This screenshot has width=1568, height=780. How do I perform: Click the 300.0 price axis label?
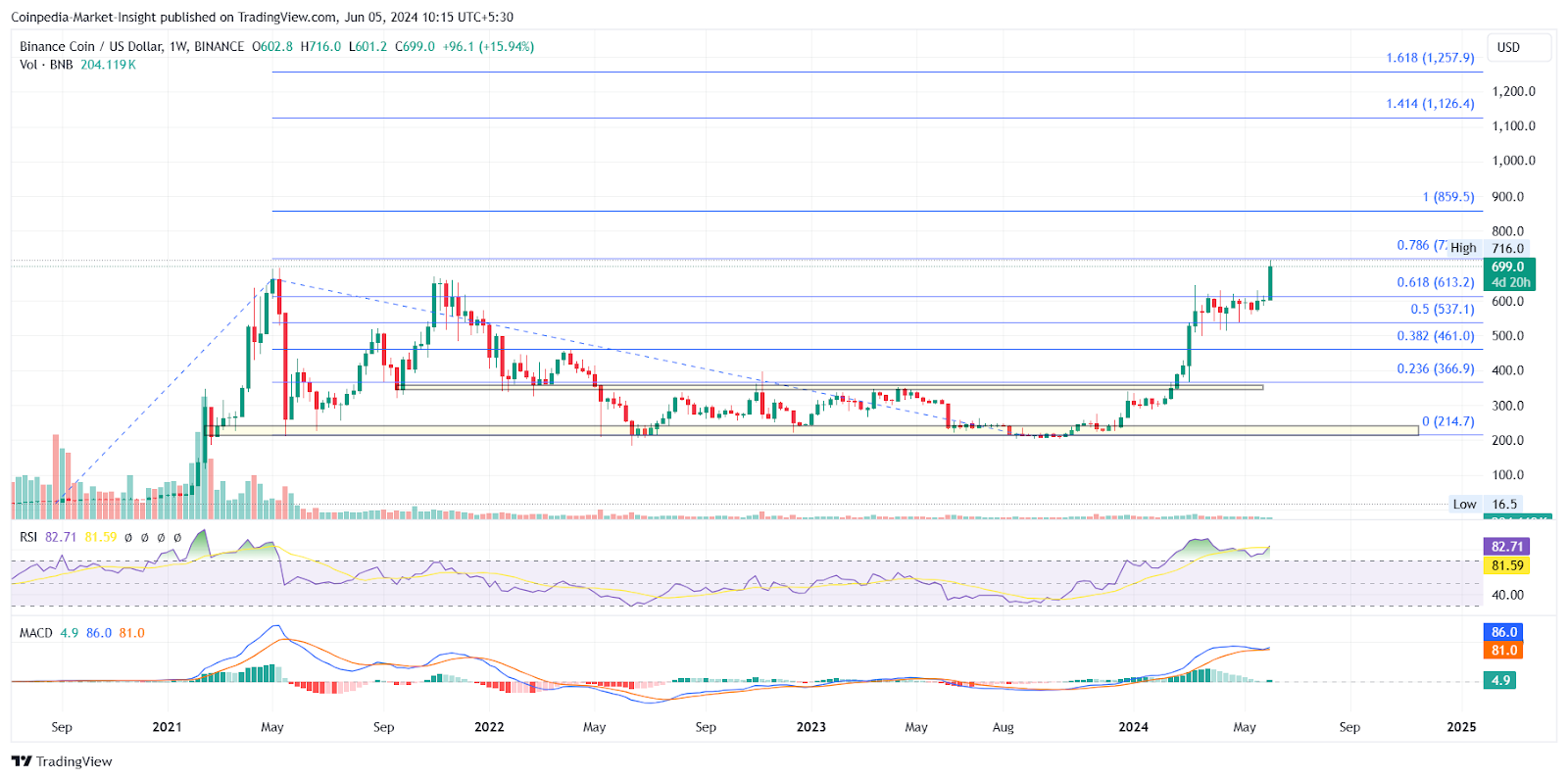pyautogui.click(x=1508, y=406)
